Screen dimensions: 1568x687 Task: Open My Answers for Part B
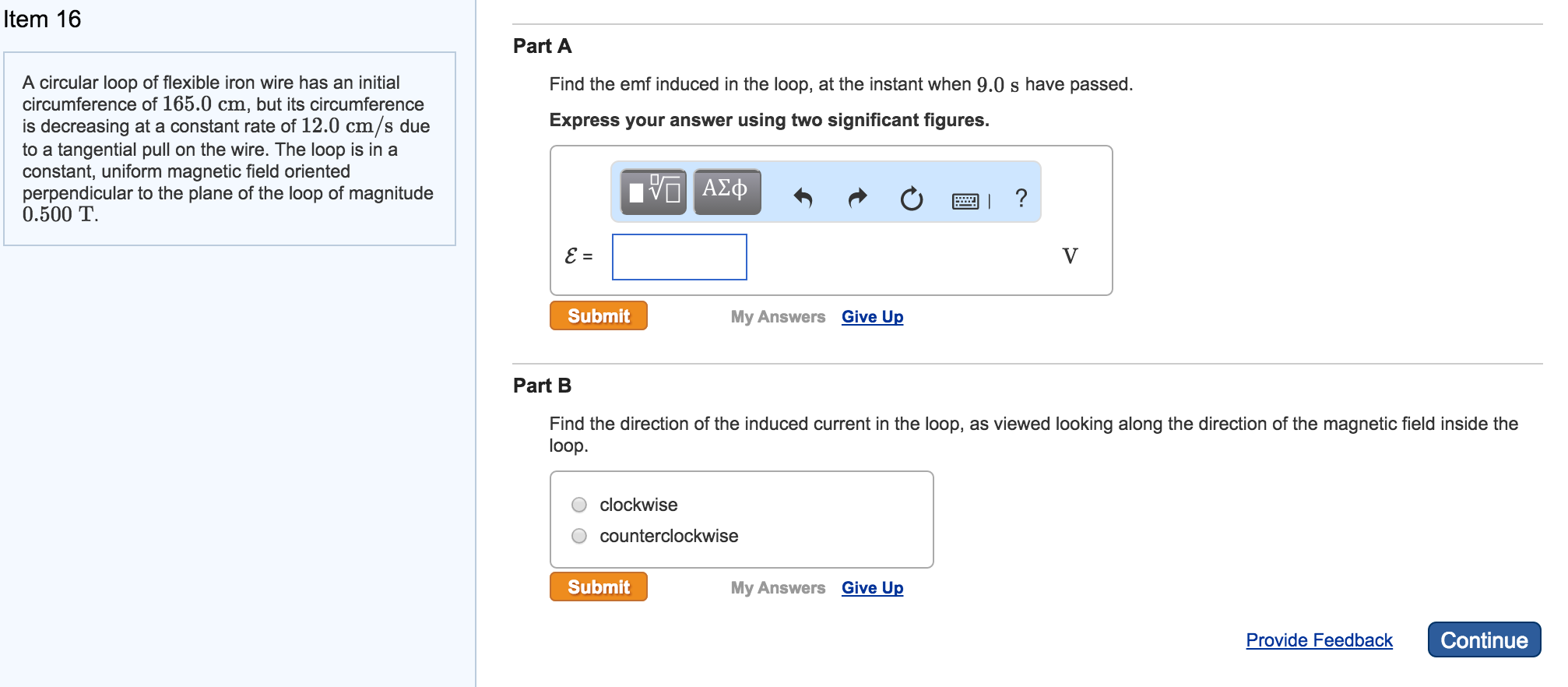[778, 588]
